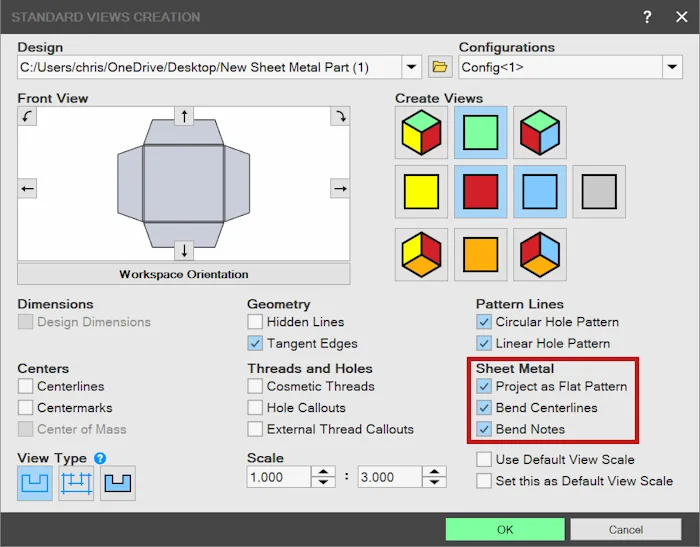The height and width of the screenshot is (547, 700).
Task: Browse for design file folder icon
Action: click(440, 67)
